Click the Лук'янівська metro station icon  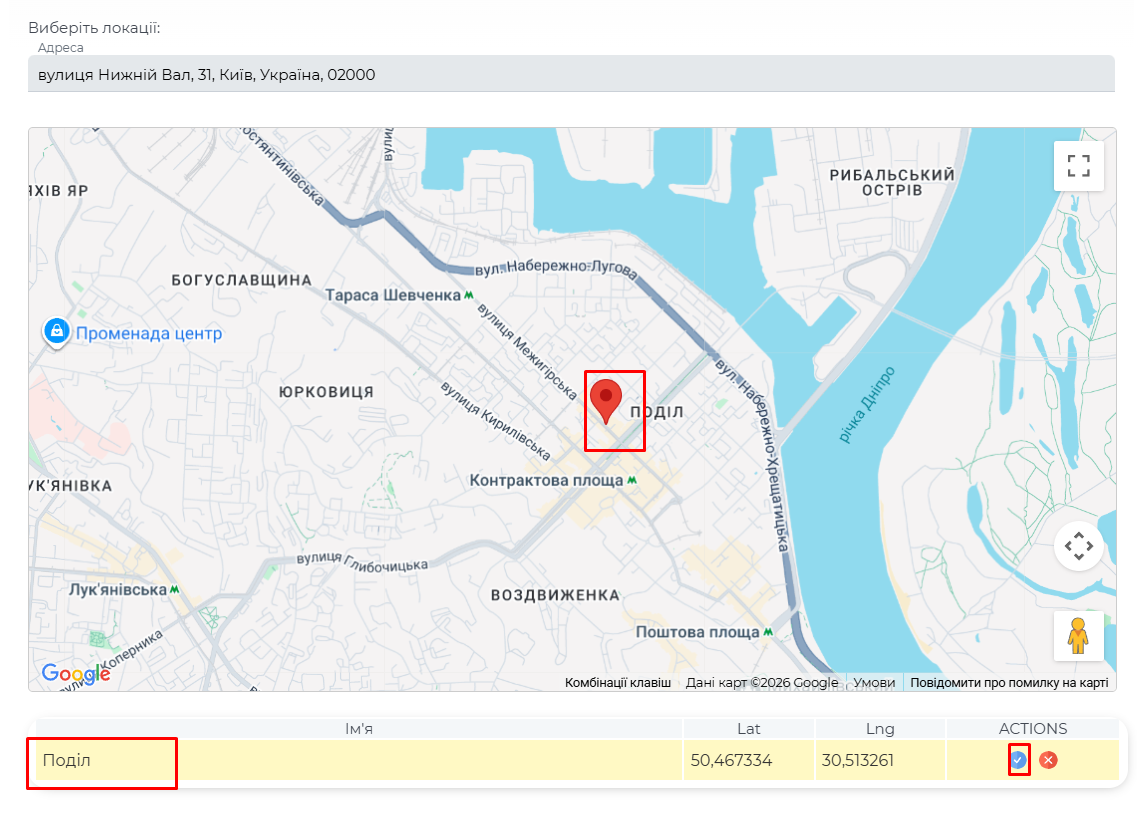175,590
